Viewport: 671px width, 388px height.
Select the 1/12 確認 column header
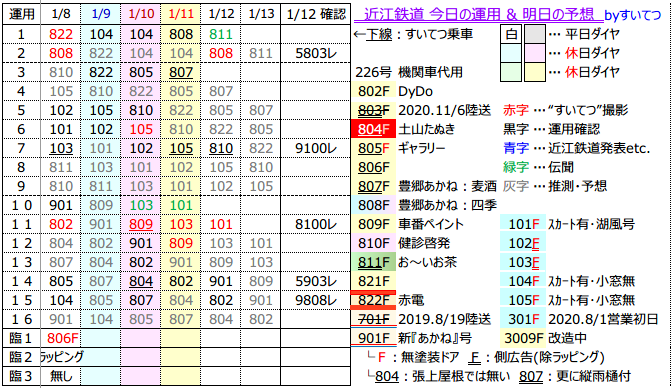point(316,15)
